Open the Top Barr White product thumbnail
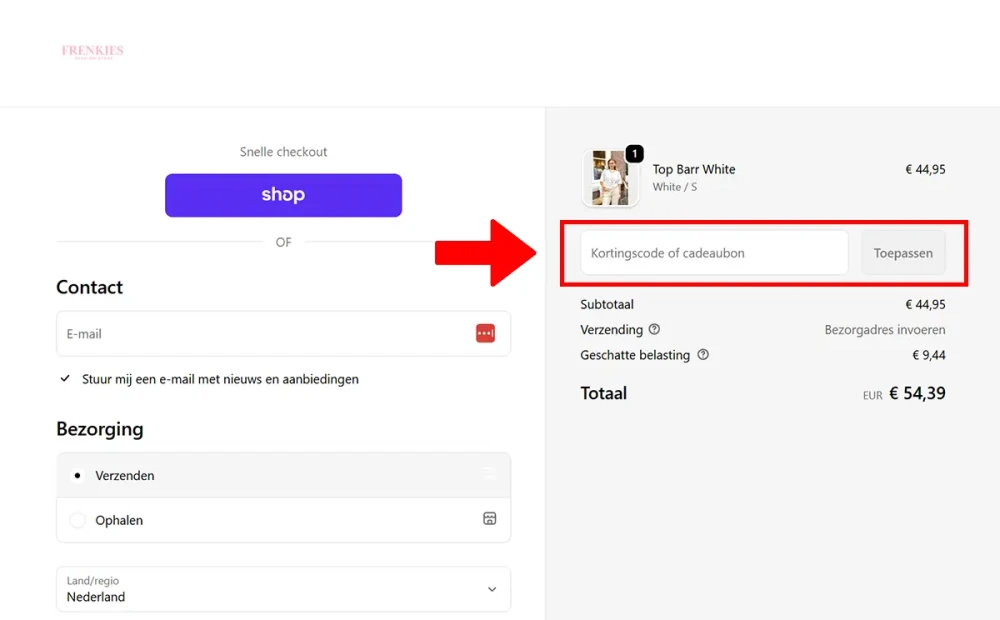The height and width of the screenshot is (620, 1000). (610, 178)
